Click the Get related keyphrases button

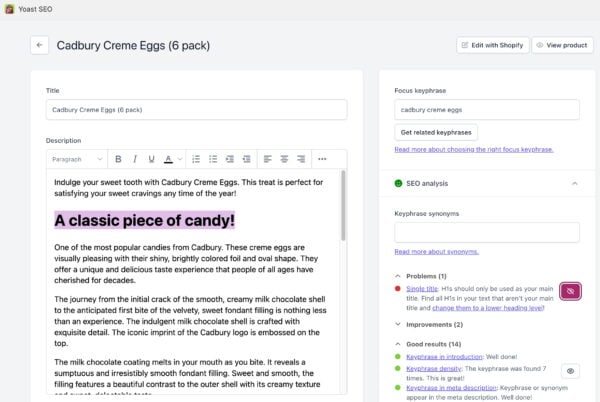click(x=435, y=132)
